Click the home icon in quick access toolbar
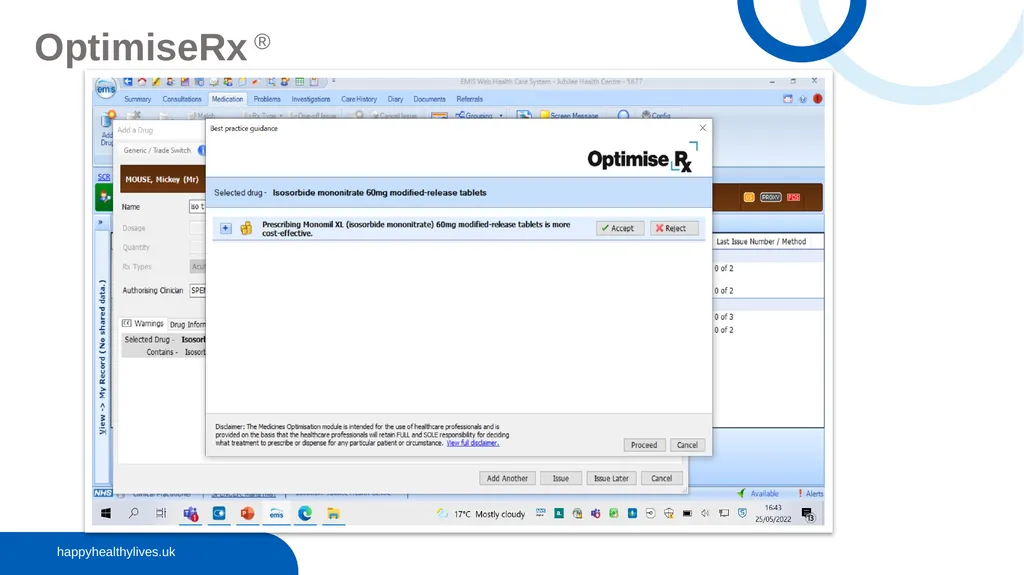The image size is (1024, 575). coord(142,82)
